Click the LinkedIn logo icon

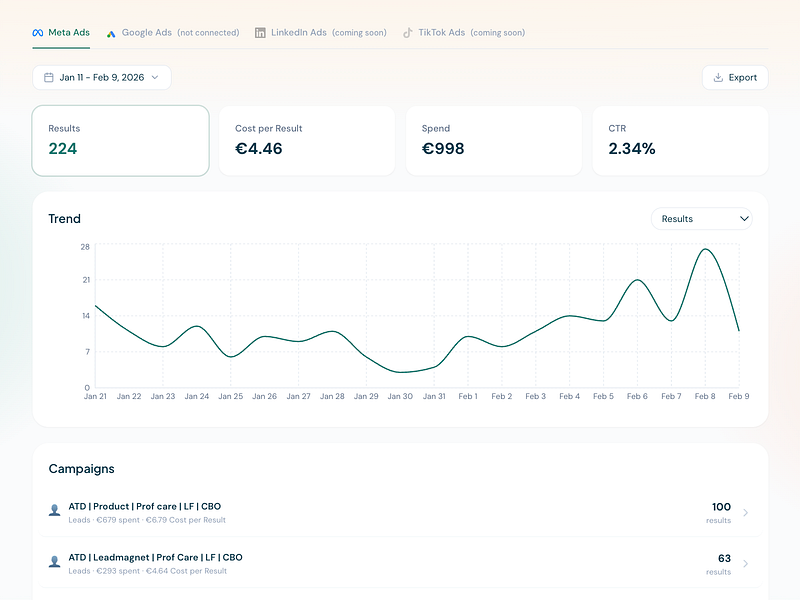point(260,33)
